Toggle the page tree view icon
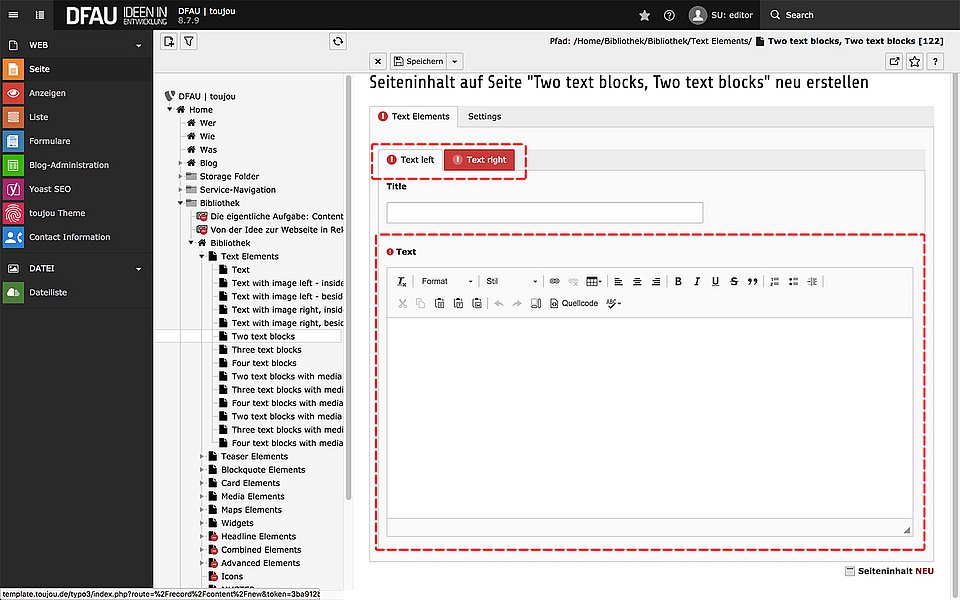This screenshot has height=600, width=960. tap(40, 15)
